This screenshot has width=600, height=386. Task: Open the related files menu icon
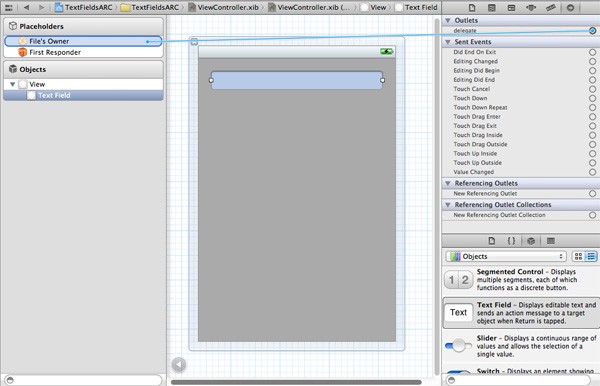8,7
